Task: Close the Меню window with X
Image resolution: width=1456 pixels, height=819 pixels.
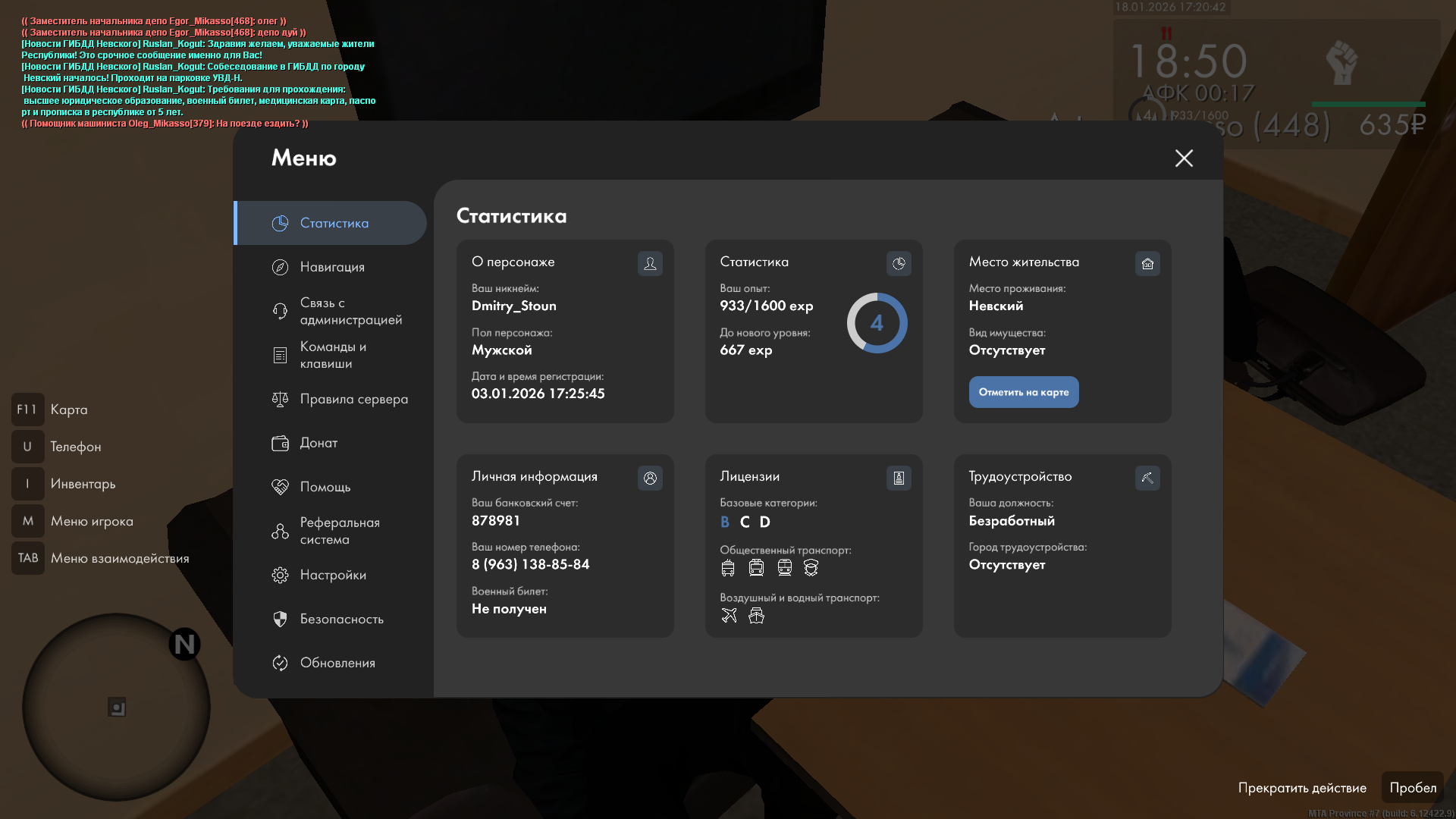Action: tap(1184, 158)
